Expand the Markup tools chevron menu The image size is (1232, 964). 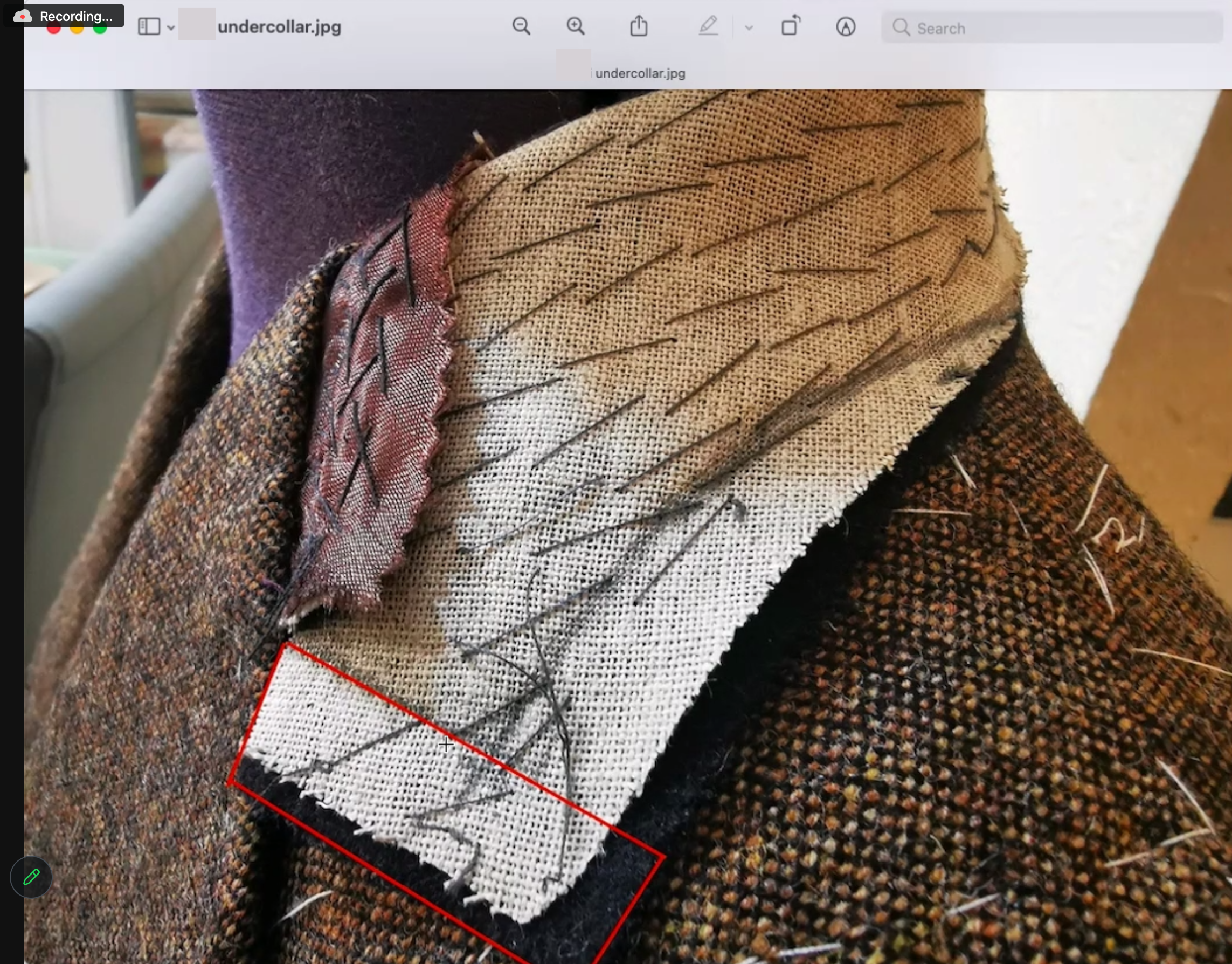point(749,26)
